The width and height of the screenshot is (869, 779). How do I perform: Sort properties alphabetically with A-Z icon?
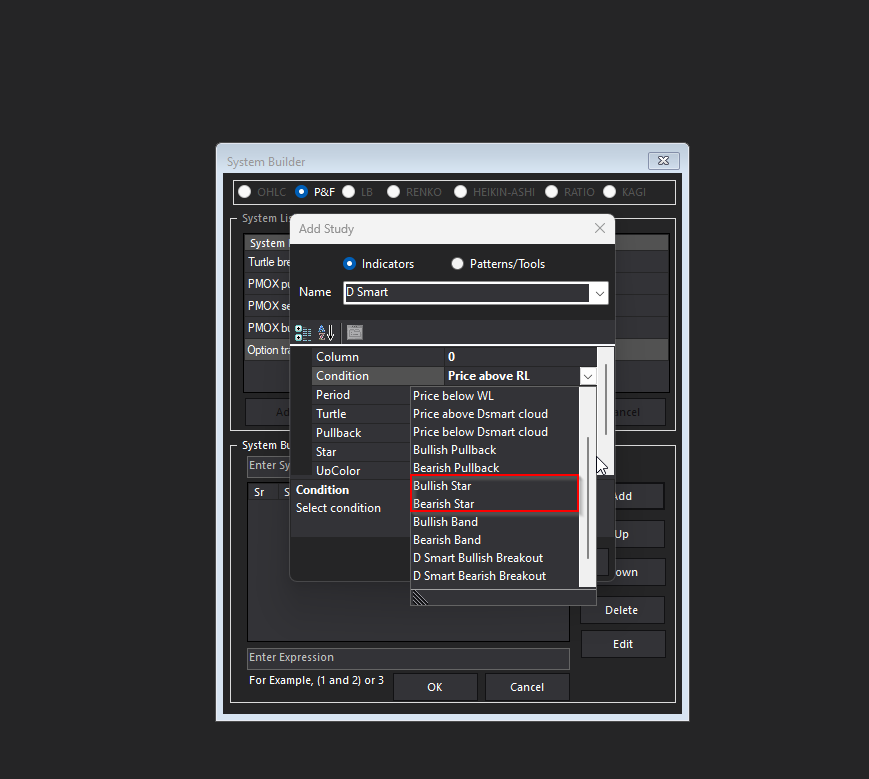[x=322, y=332]
